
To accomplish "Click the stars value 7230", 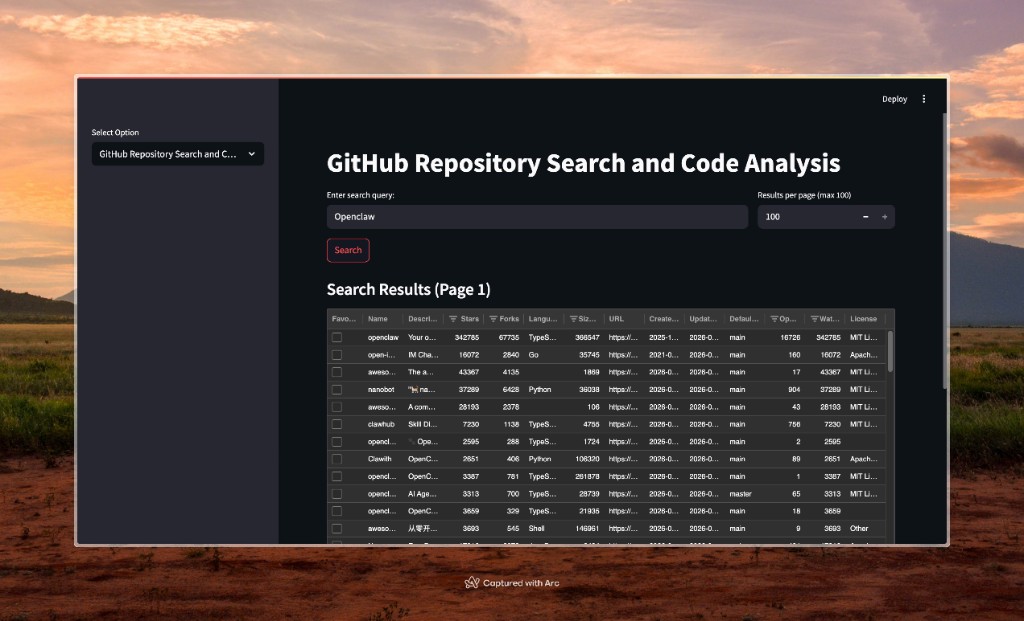I will click(471, 424).
